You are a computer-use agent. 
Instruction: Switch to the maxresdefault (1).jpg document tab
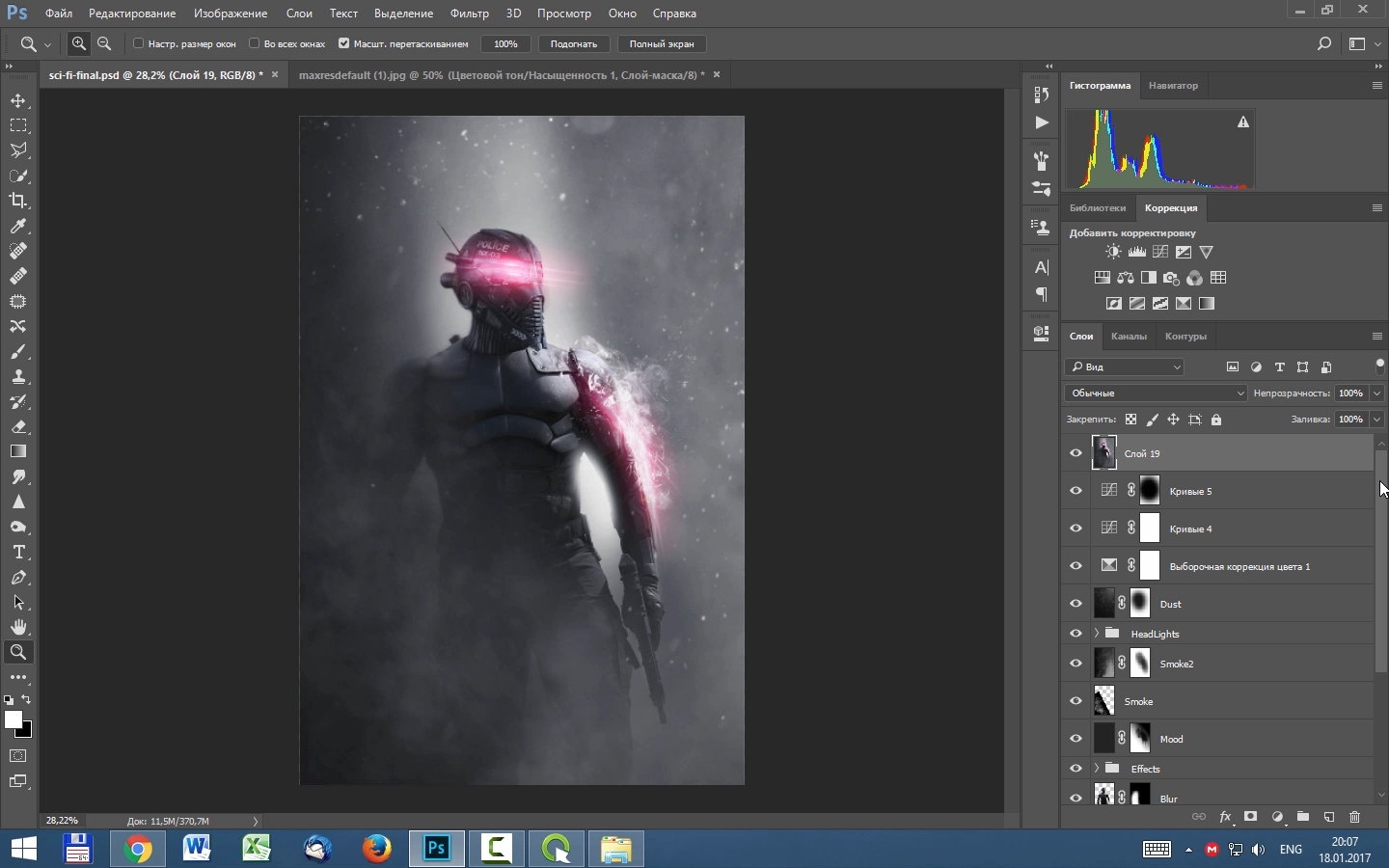pyautogui.click(x=502, y=75)
